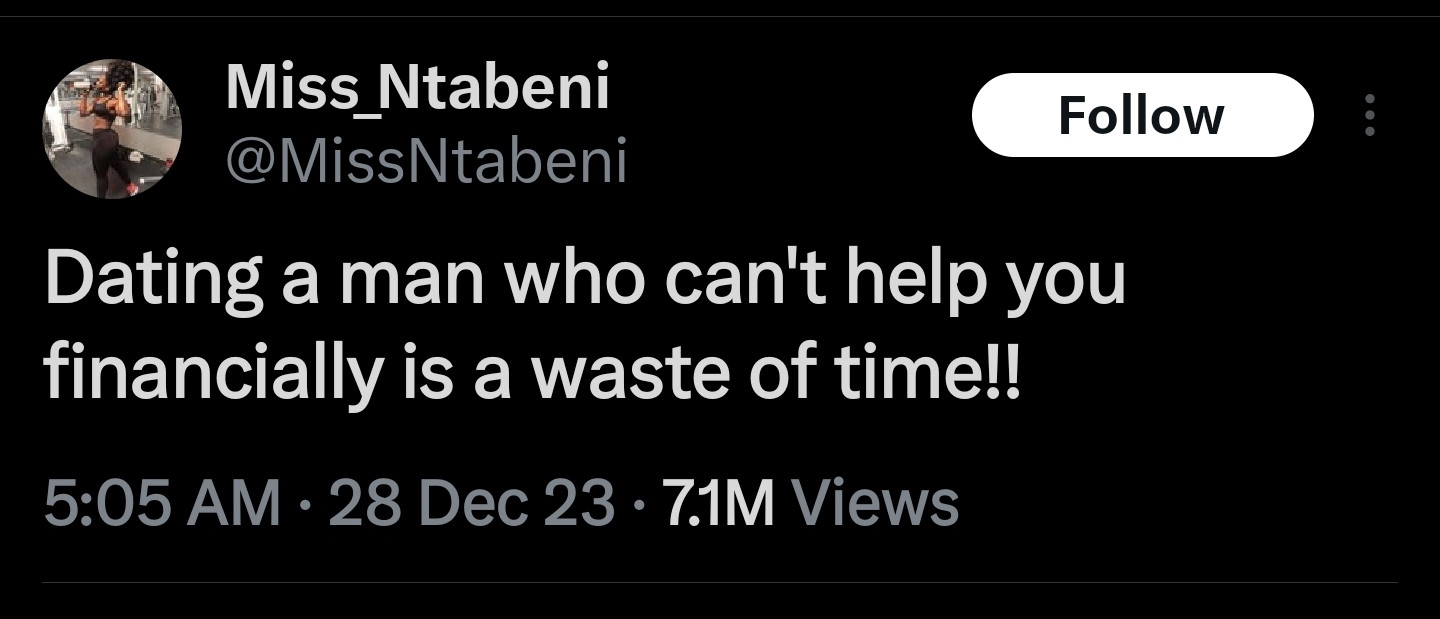The image size is (1440, 619).
Task: Click the @MissNtabeni handle
Action: click(x=427, y=161)
